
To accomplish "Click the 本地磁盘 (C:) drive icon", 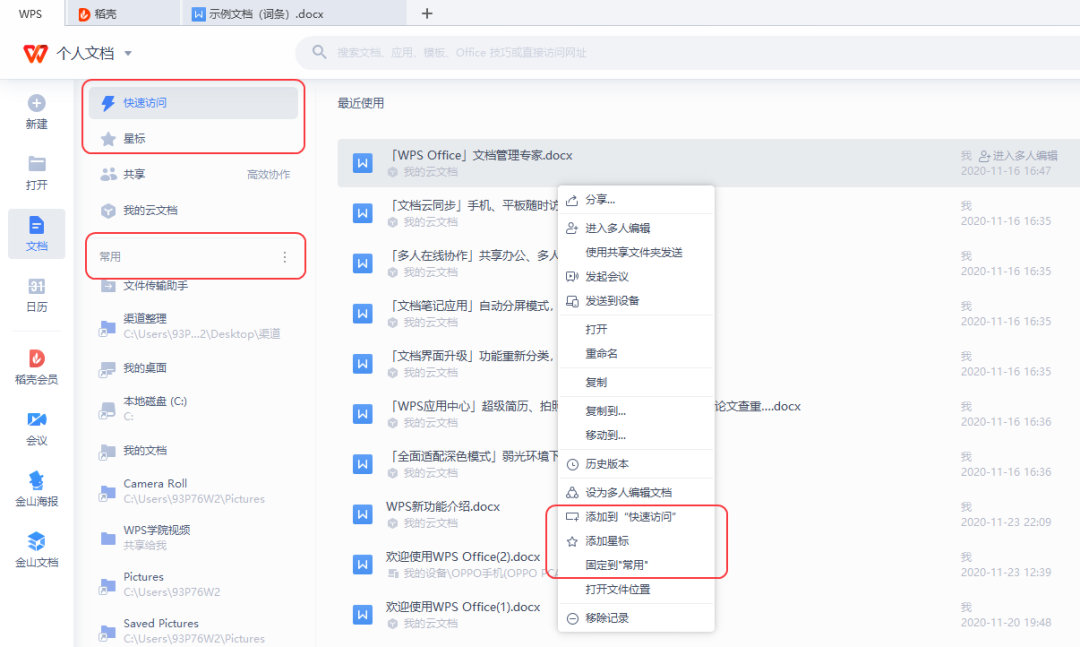I will [107, 410].
